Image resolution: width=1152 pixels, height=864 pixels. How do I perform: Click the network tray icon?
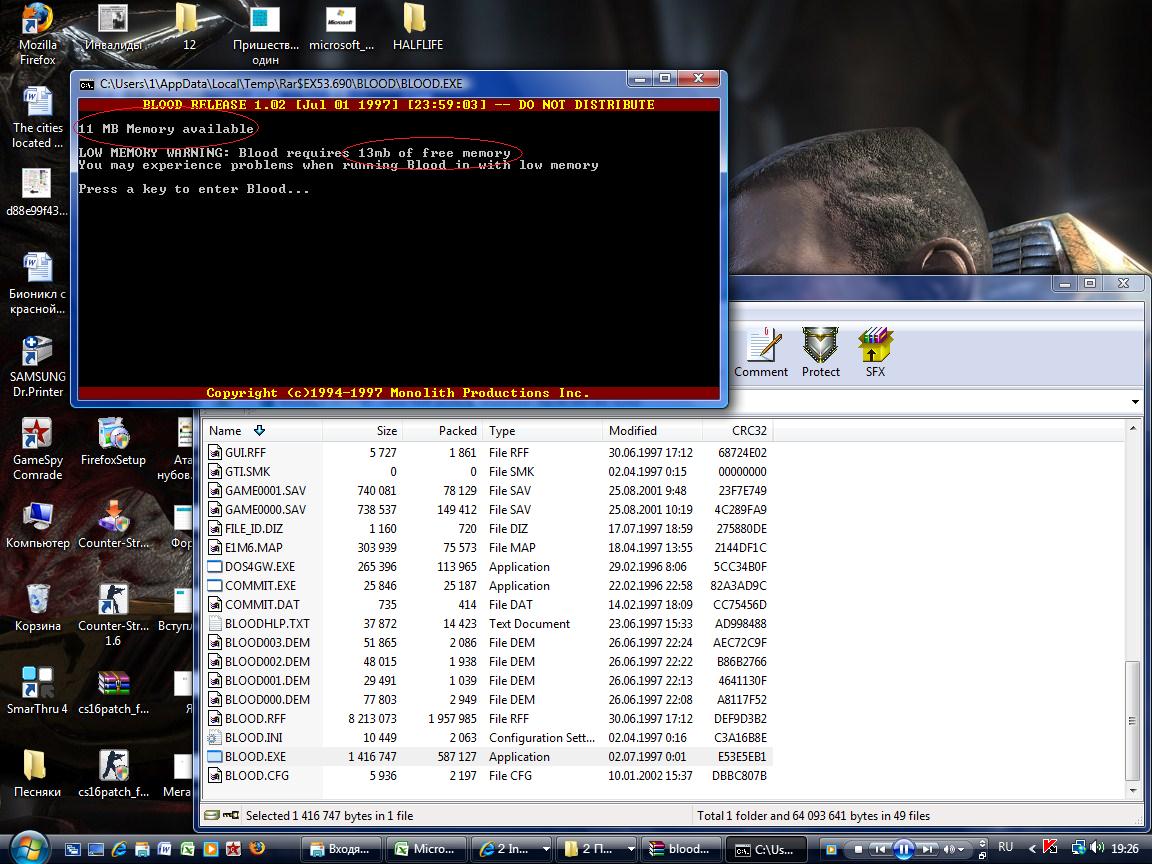[1078, 848]
